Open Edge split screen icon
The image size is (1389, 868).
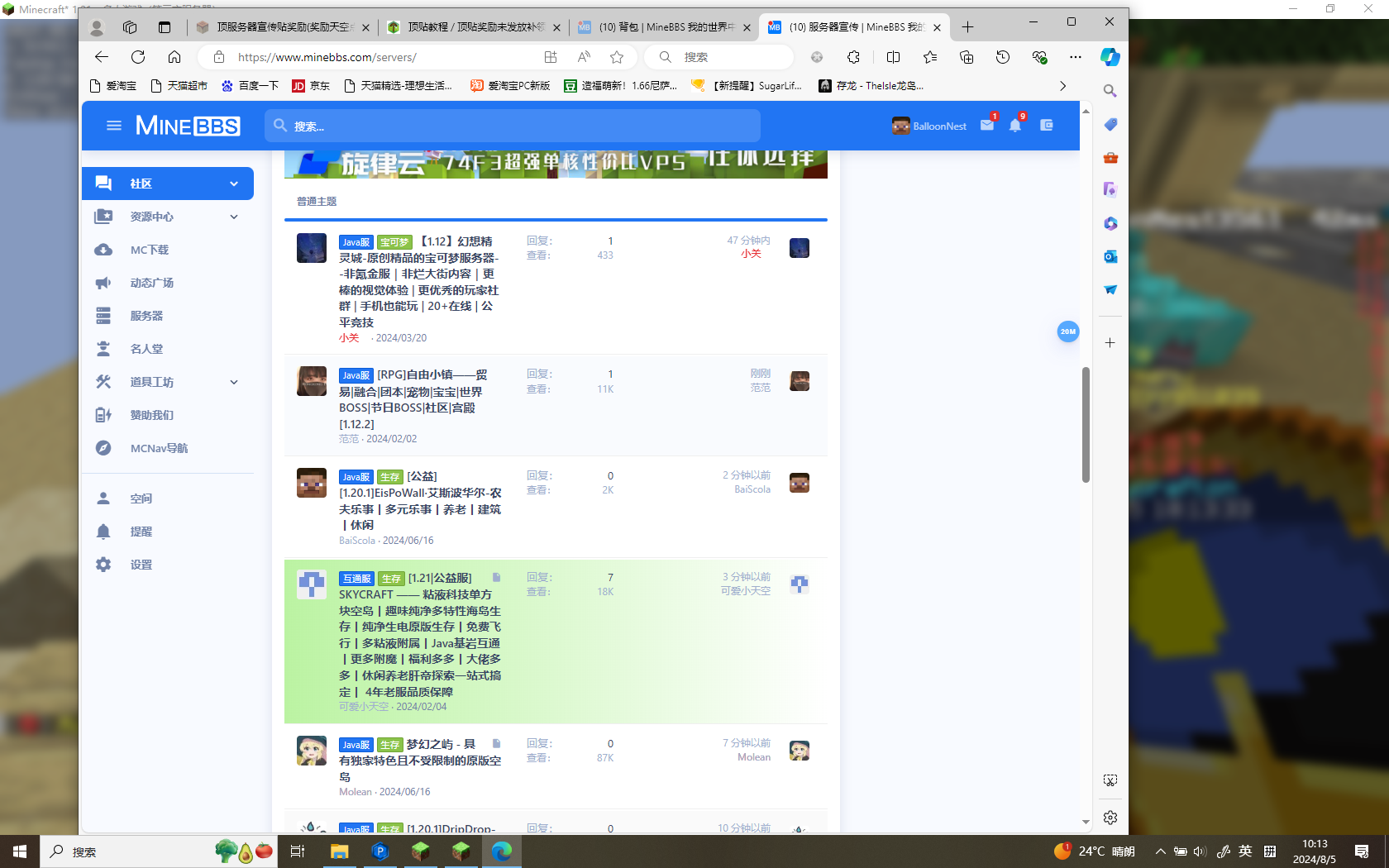(x=893, y=57)
